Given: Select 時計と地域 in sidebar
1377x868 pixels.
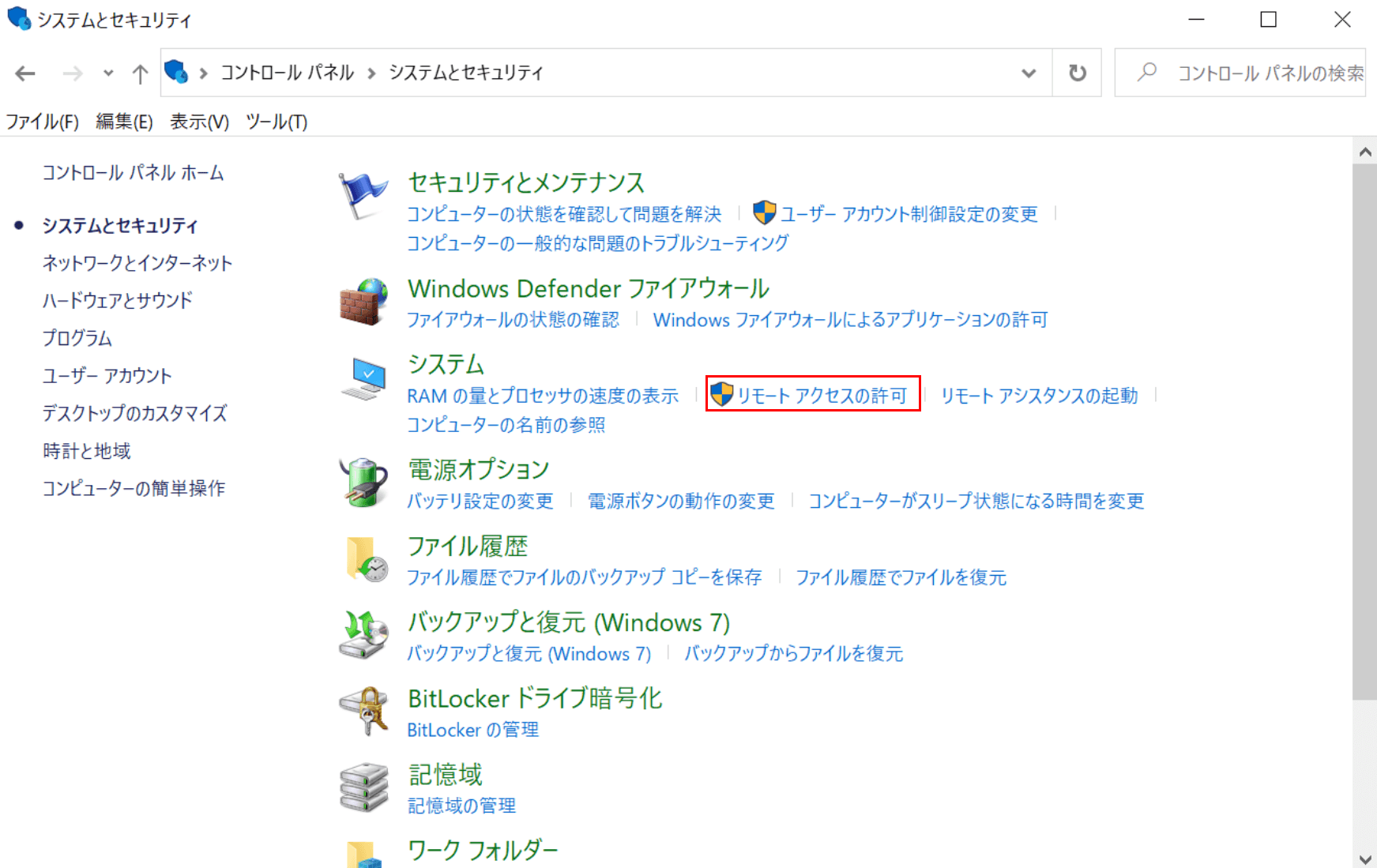Looking at the screenshot, I should (87, 451).
